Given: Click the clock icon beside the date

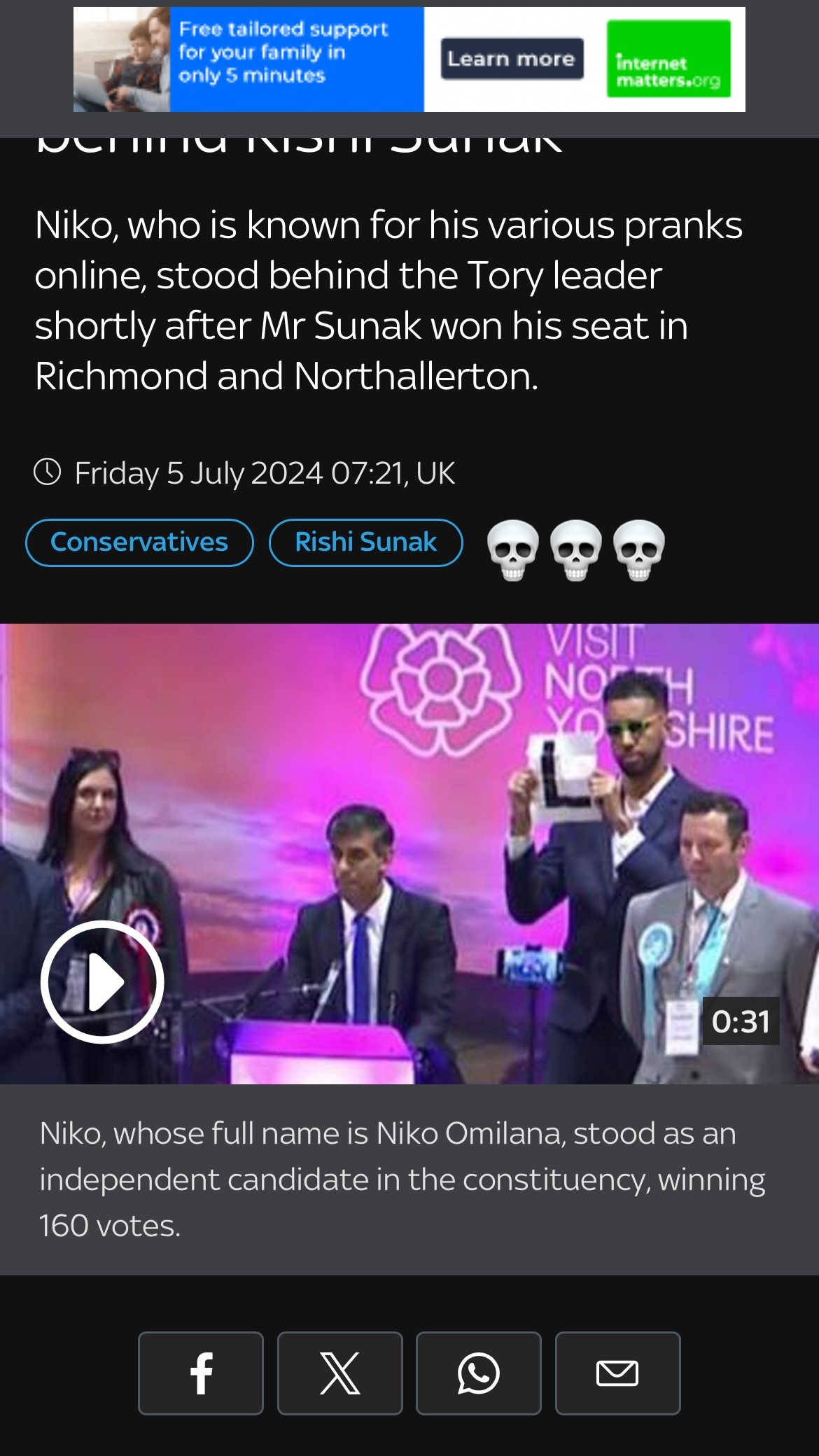Looking at the screenshot, I should [x=48, y=472].
